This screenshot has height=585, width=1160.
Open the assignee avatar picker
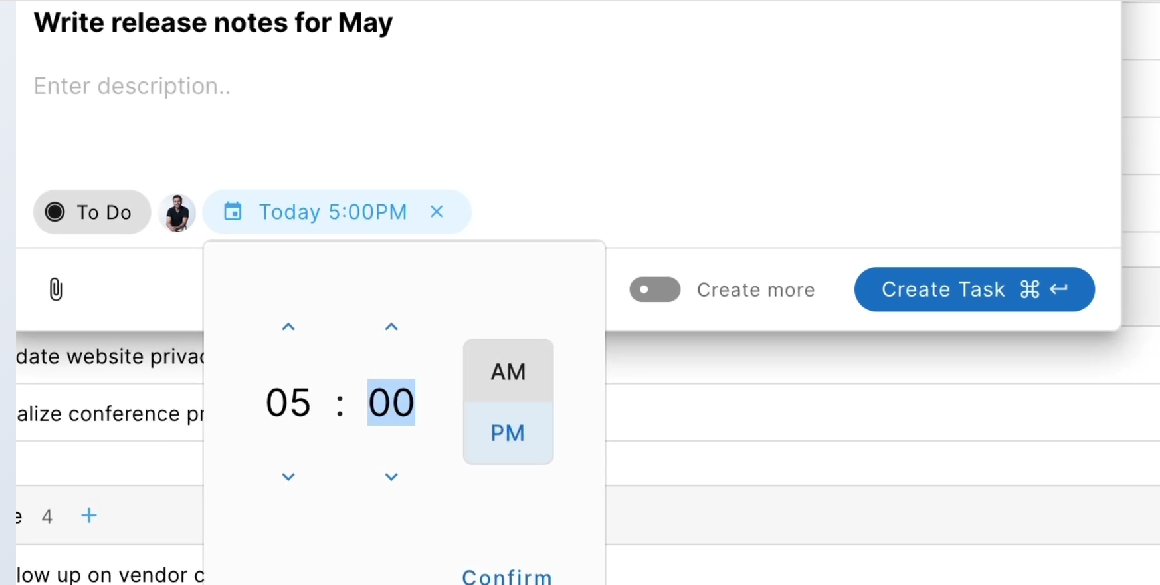[177, 212]
